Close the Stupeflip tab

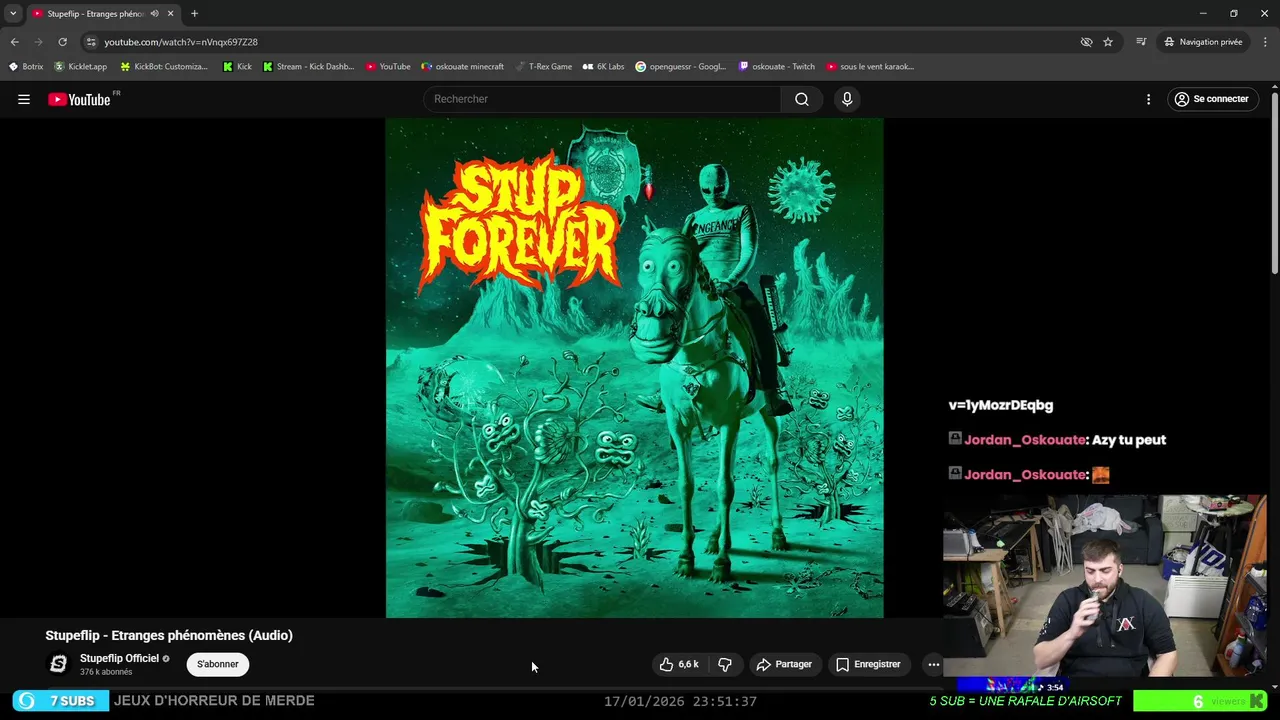click(x=170, y=14)
